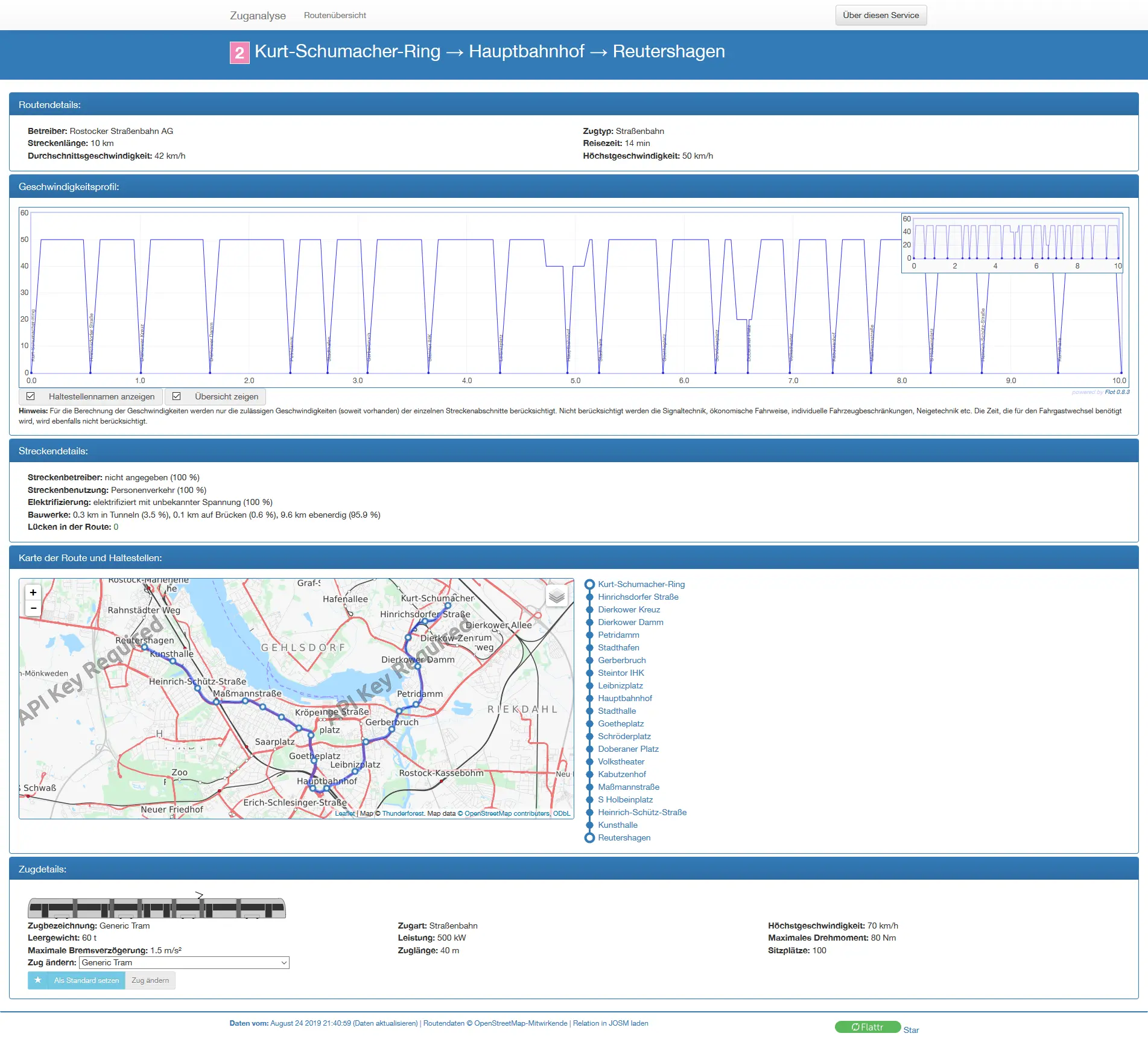Click the Über diesen Service button

click(881, 15)
